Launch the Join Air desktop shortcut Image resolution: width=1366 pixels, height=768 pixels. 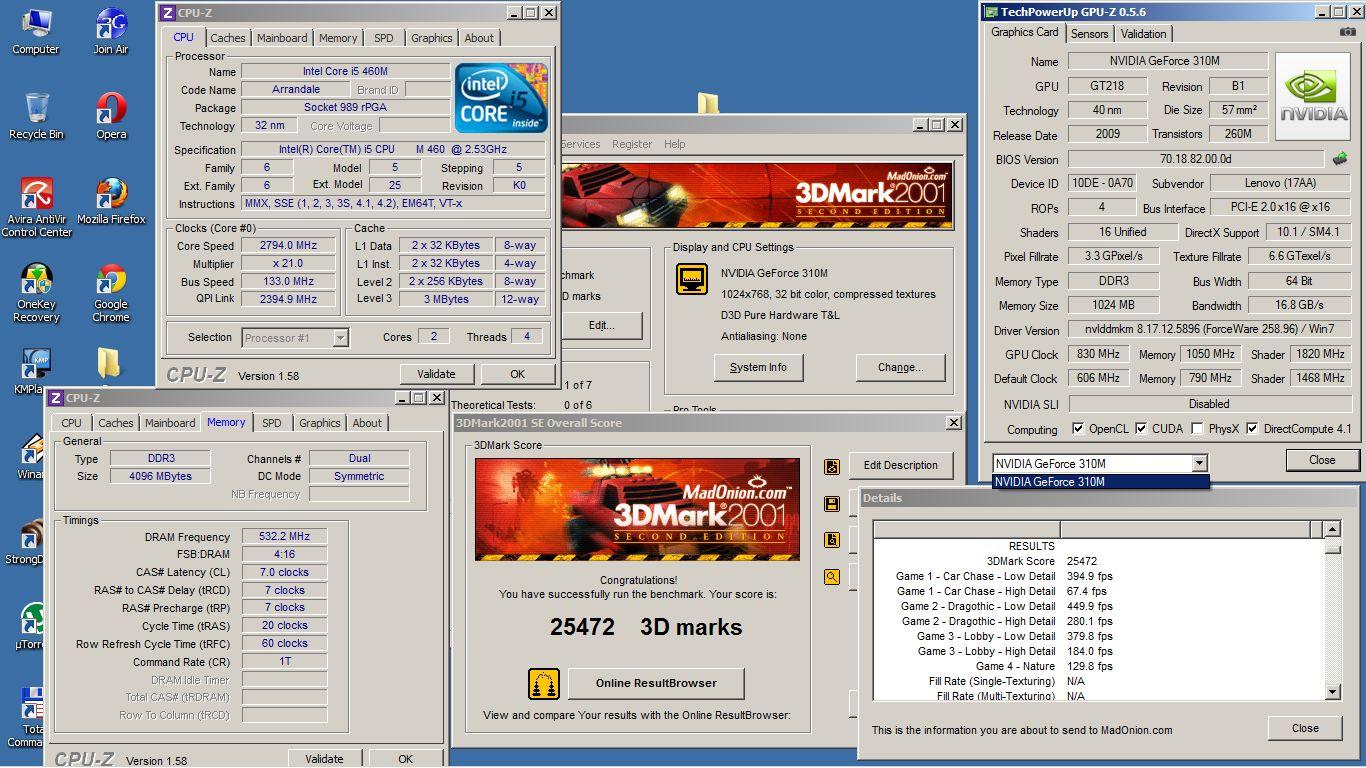111,30
